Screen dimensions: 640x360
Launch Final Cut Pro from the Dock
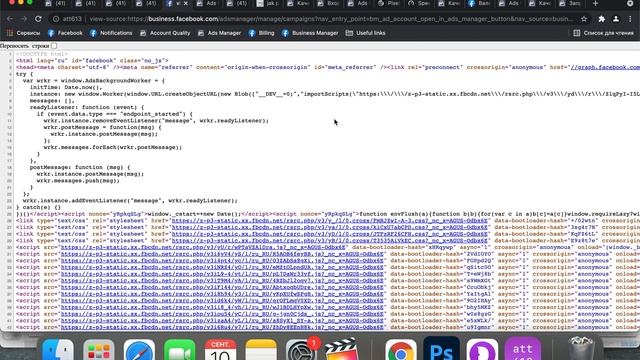coord(342,350)
